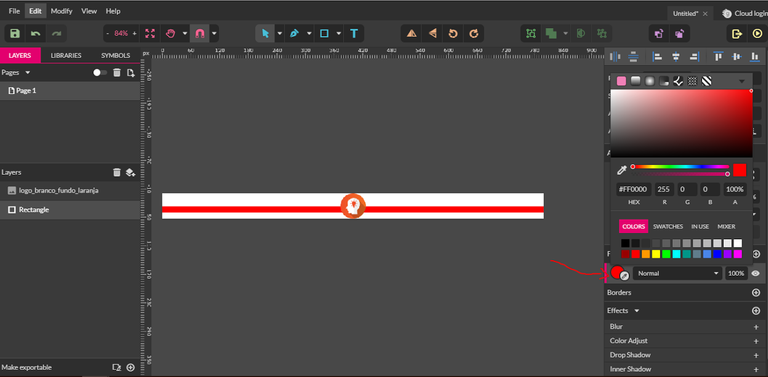
Task: Open the Pages dropdown arrow
Action: pyautogui.click(x=27, y=72)
